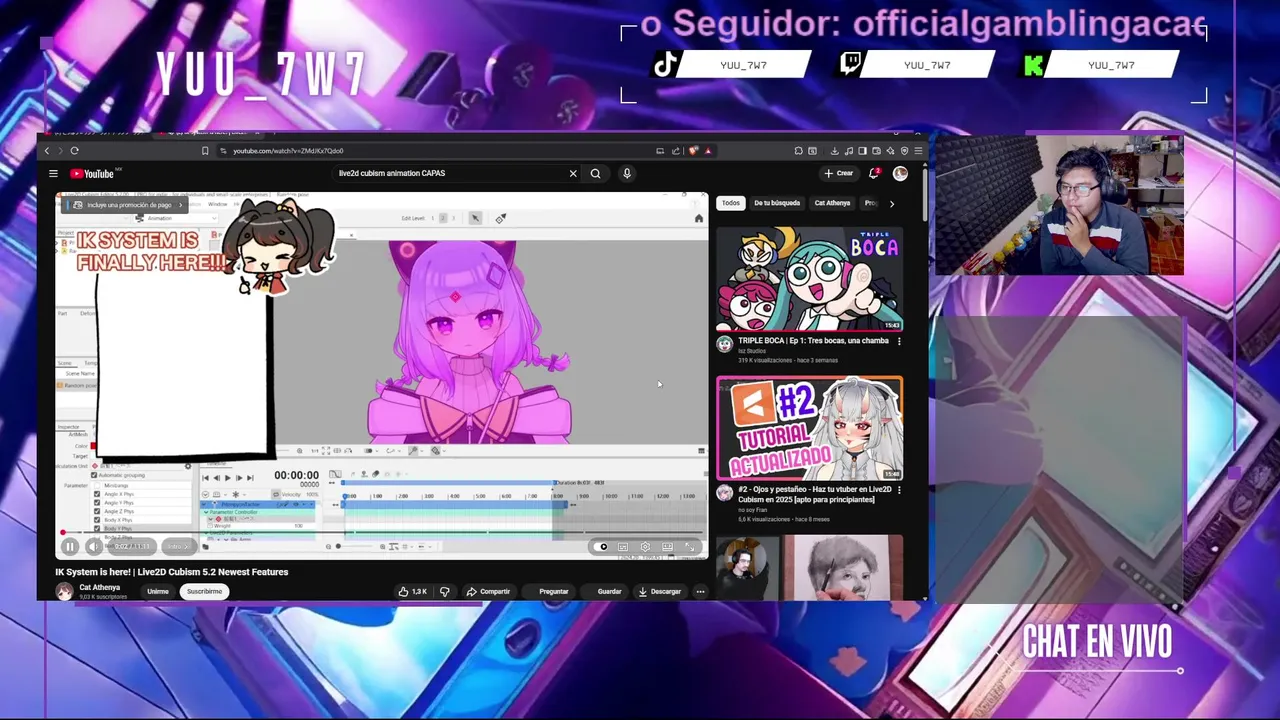
Task: Go back with the browser back arrow
Action: pos(47,151)
